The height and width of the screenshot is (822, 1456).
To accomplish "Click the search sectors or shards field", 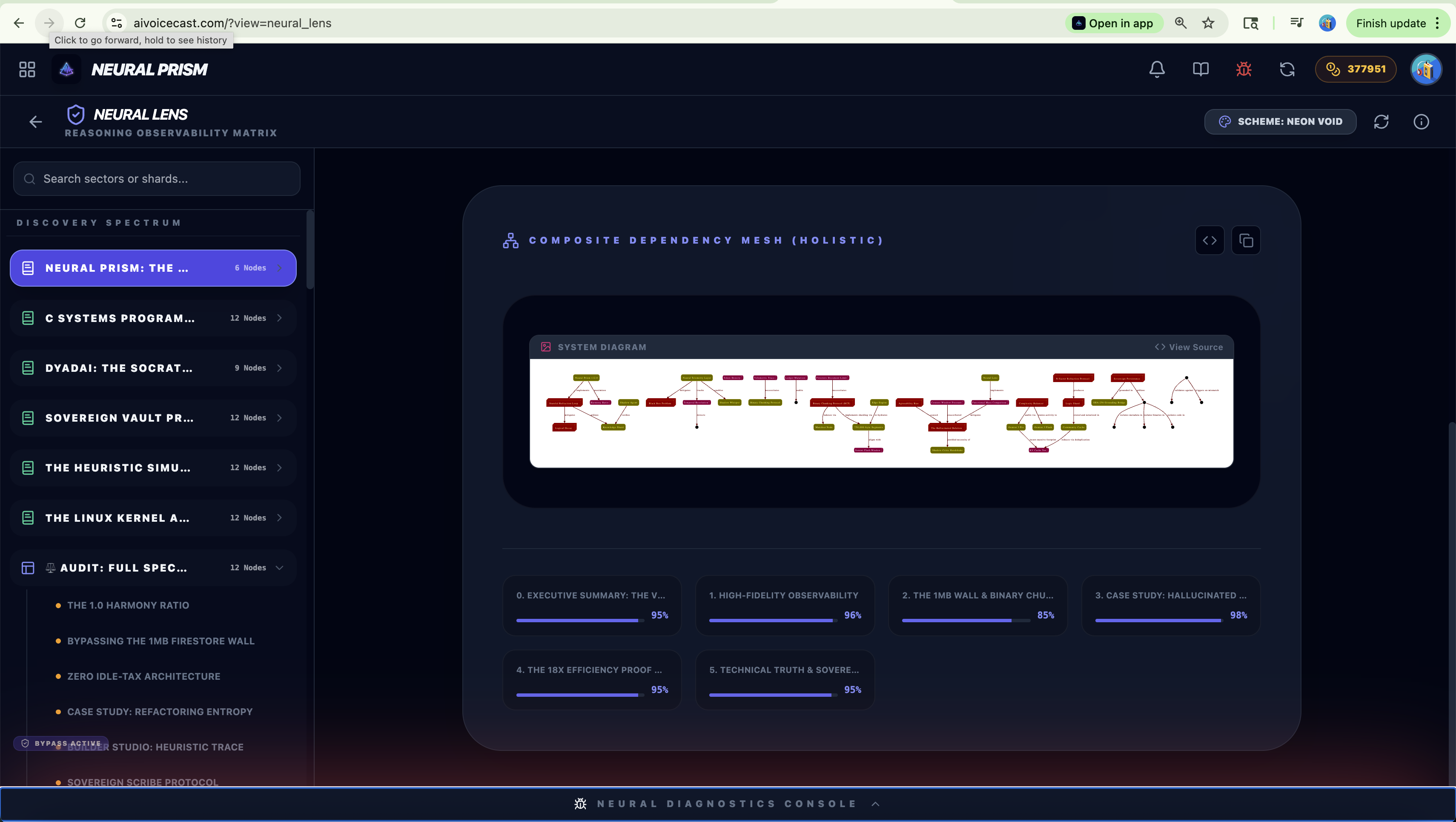I will click(157, 178).
